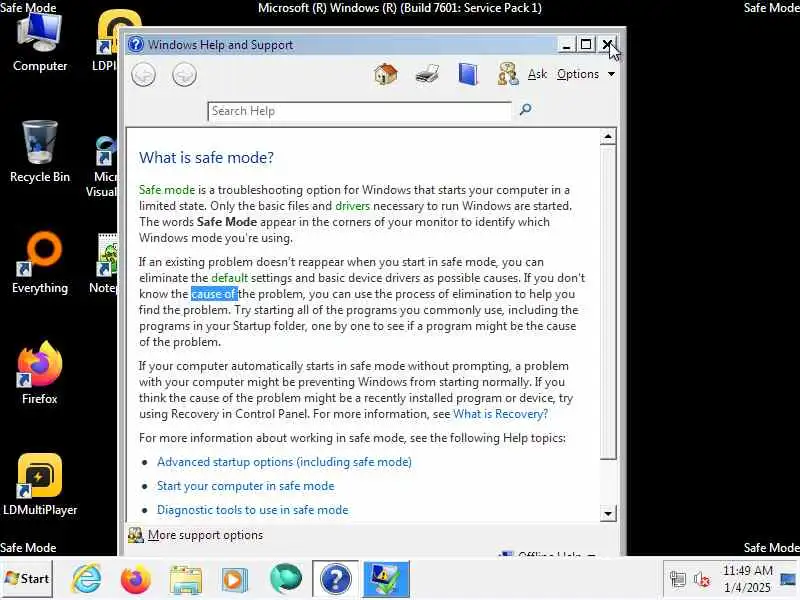Open Windows Media Player from the taskbar
The image size is (800, 600).
235,580
